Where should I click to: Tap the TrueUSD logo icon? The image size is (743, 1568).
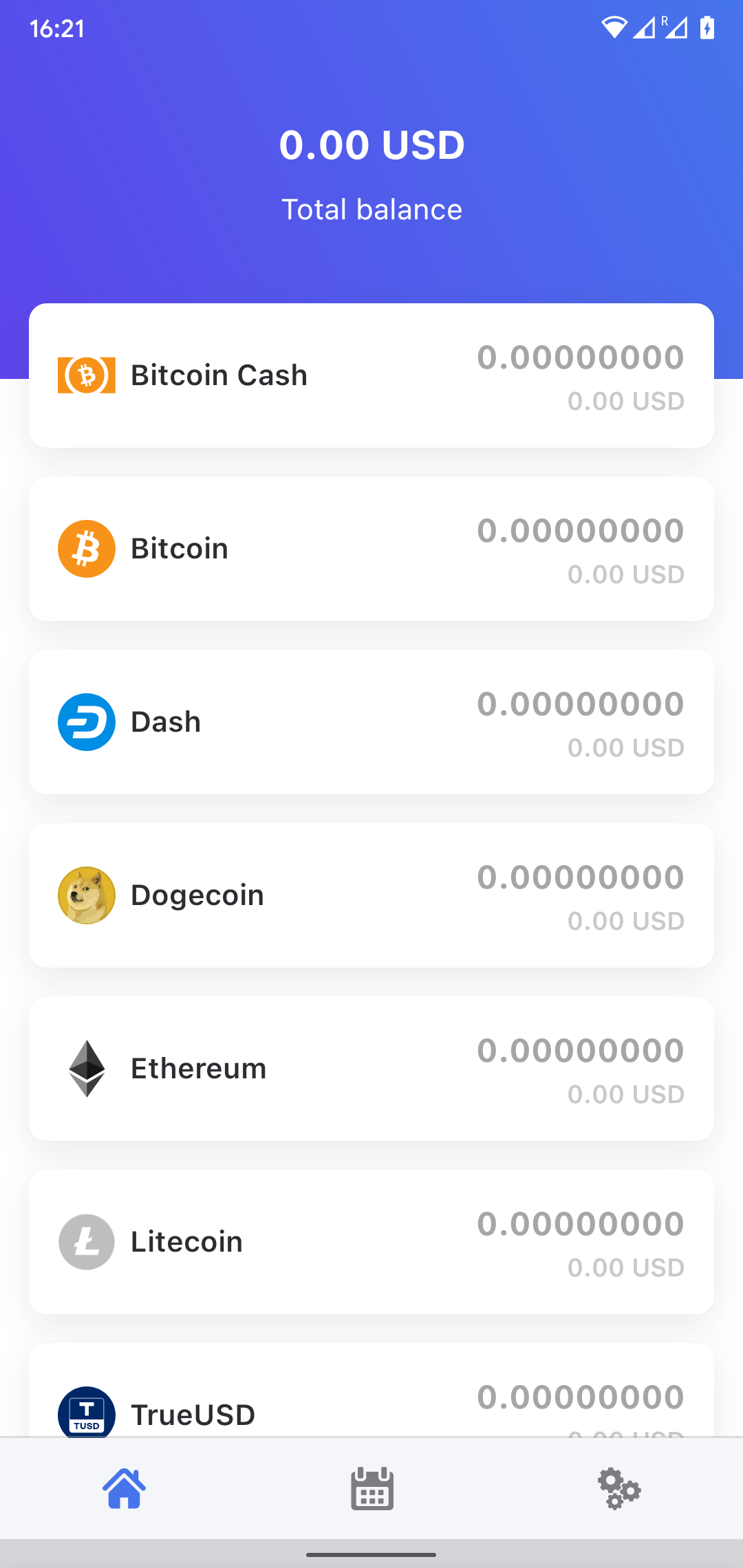pyautogui.click(x=87, y=1411)
